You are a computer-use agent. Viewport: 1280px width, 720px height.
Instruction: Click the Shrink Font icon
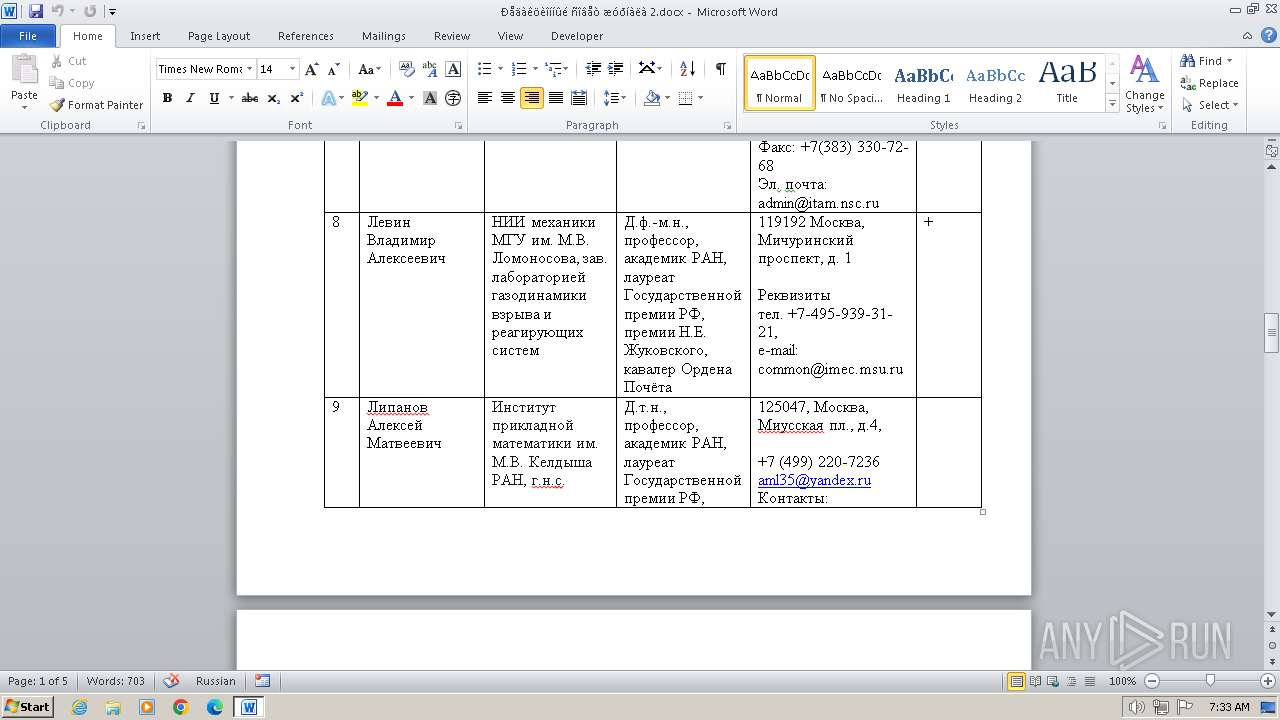point(335,69)
